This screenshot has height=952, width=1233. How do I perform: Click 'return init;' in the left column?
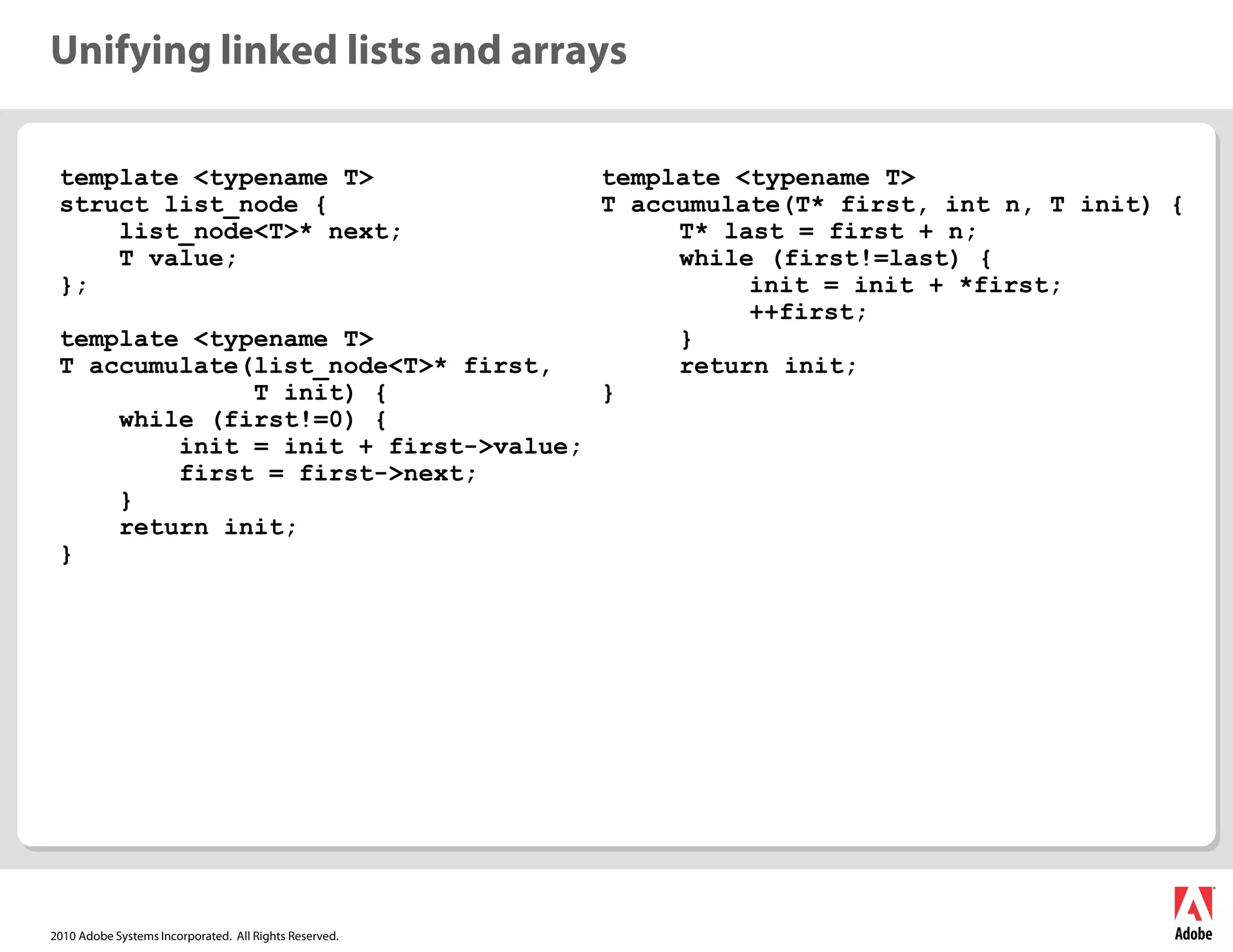[208, 528]
